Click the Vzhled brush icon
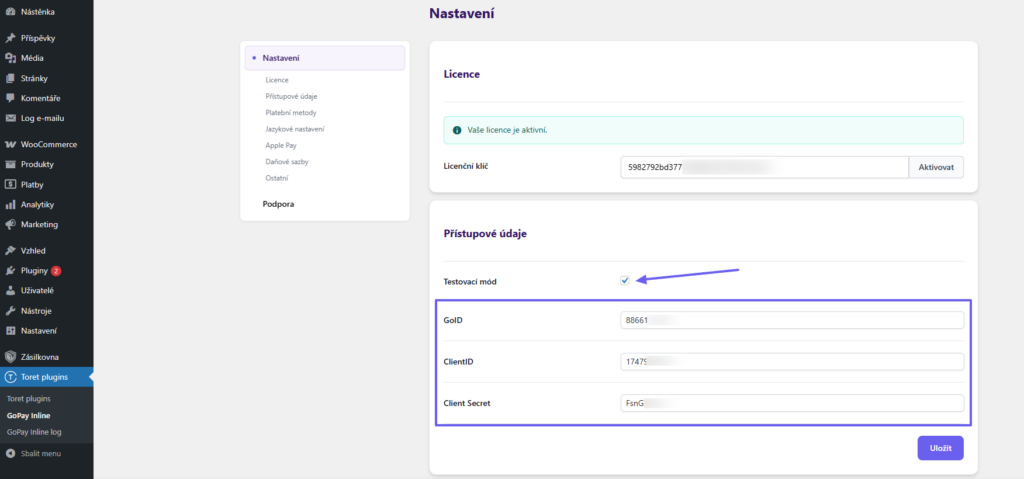Screen dimensions: 1024x479 pyautogui.click(x=10, y=250)
